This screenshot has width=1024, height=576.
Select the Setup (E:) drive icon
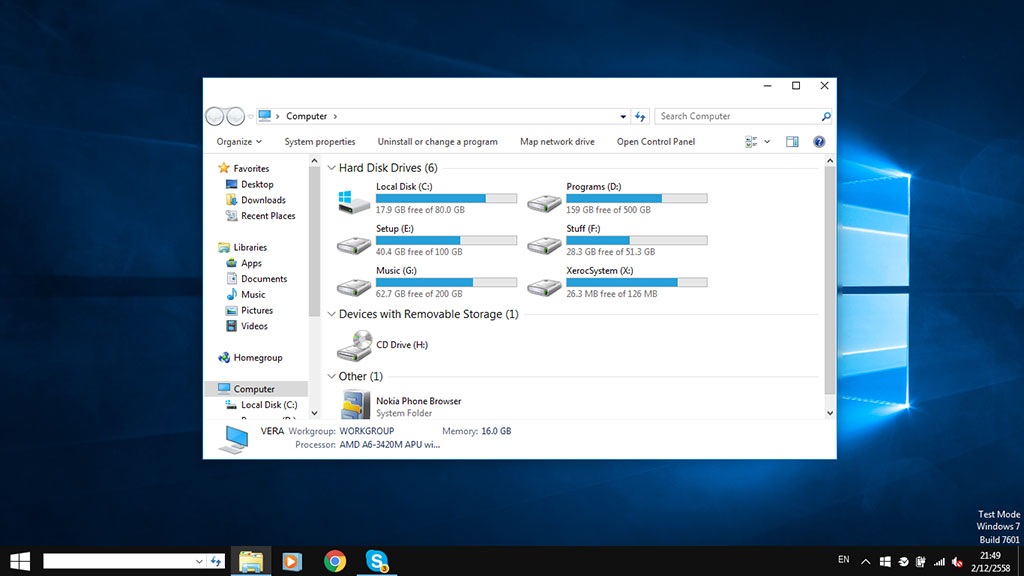(x=353, y=245)
